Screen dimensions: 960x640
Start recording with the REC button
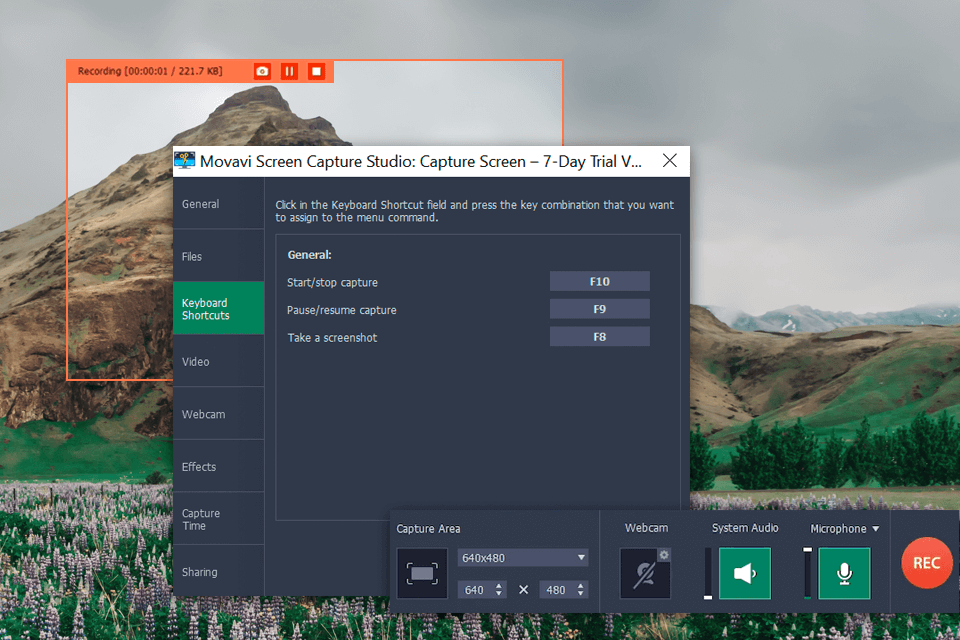click(x=926, y=563)
